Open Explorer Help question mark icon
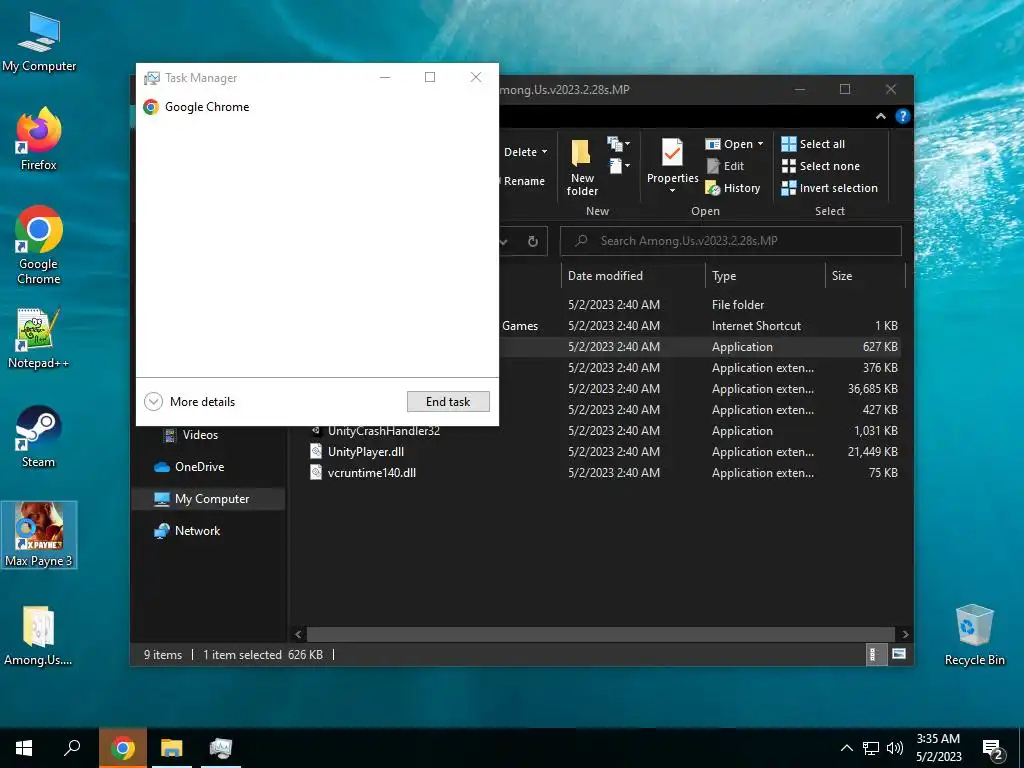1024x768 pixels. (903, 116)
